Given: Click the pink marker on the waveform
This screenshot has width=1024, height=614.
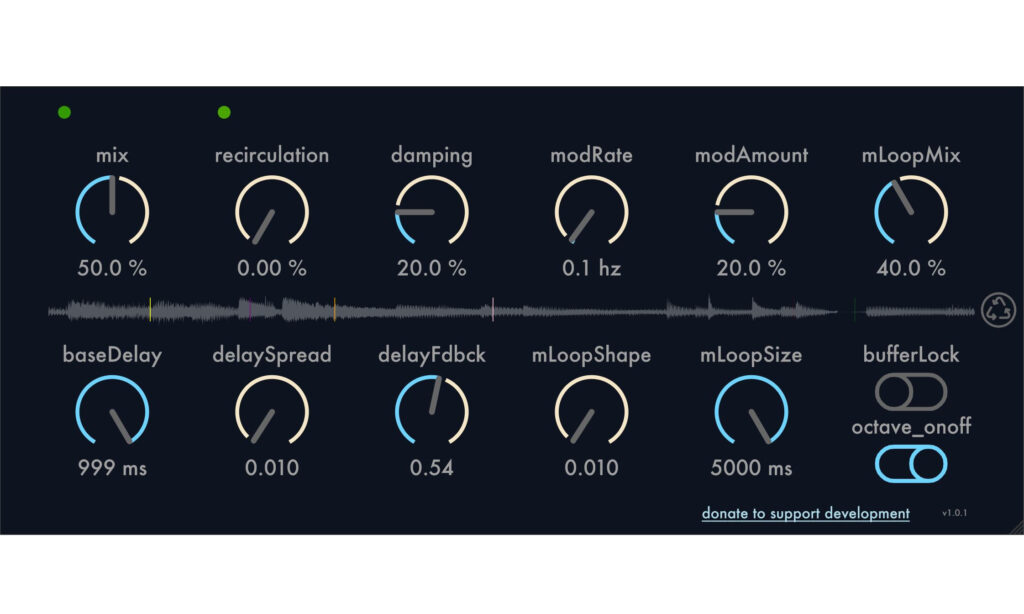Looking at the screenshot, I should pos(492,310).
